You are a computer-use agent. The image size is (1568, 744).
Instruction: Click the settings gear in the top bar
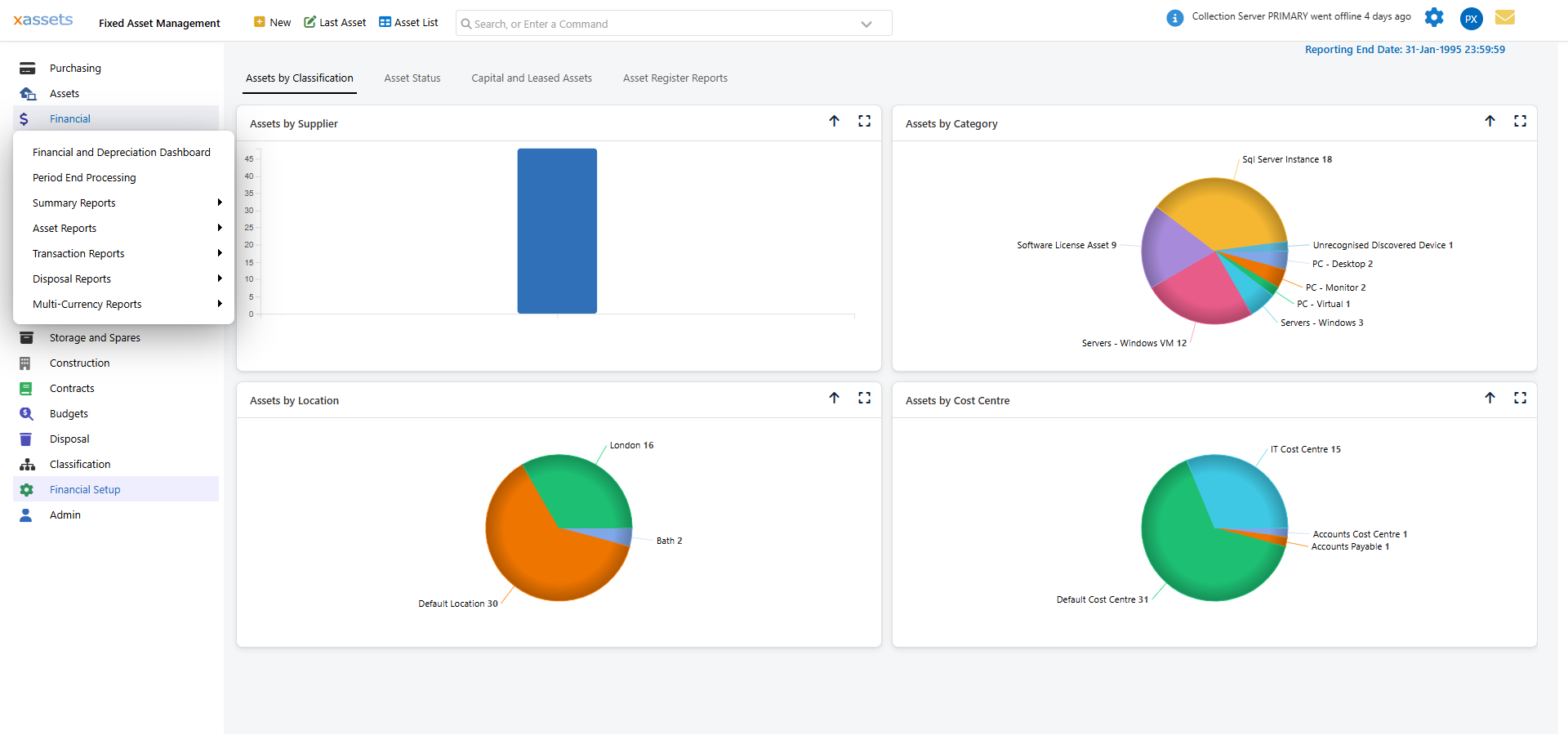[x=1435, y=17]
